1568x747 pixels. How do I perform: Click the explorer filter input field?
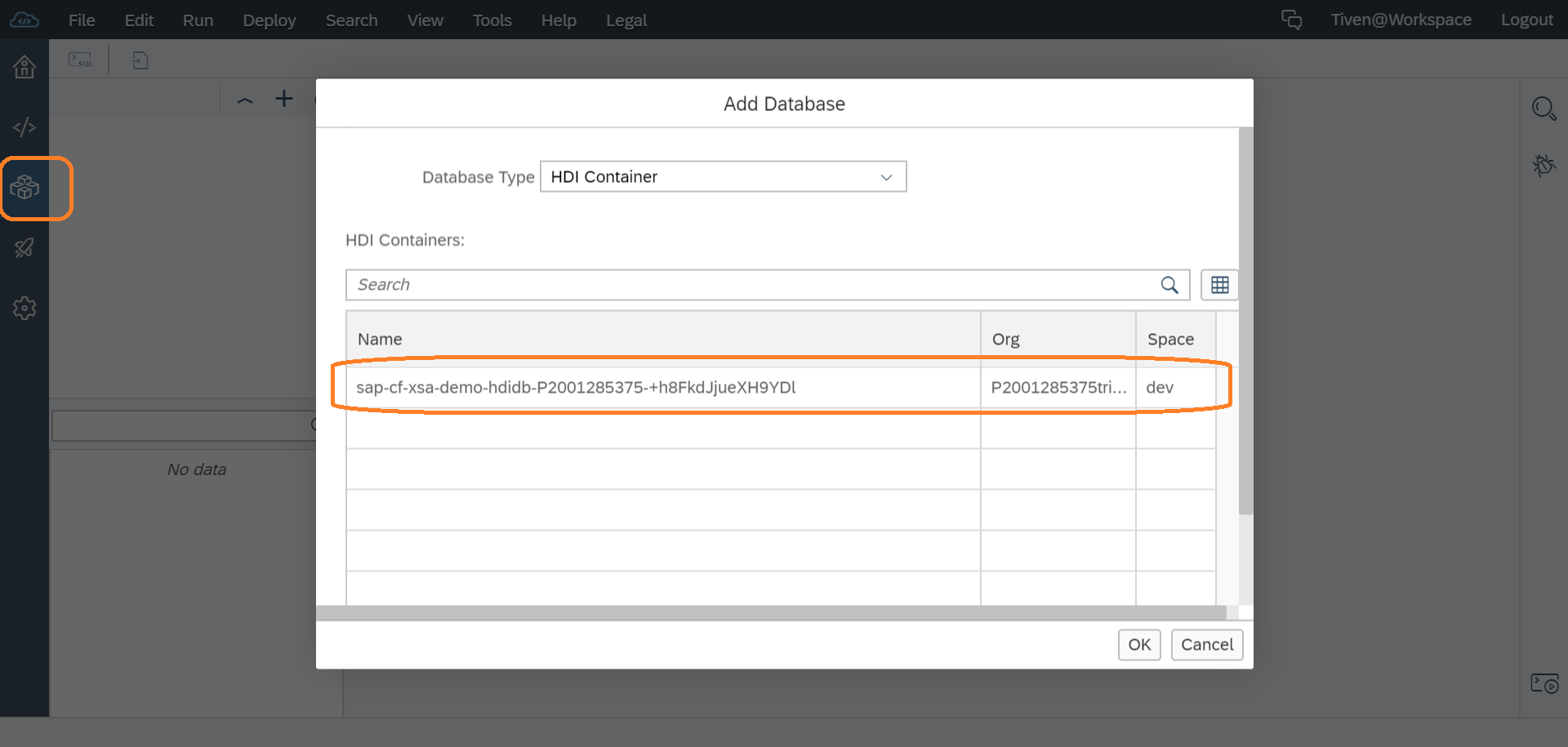tap(184, 425)
